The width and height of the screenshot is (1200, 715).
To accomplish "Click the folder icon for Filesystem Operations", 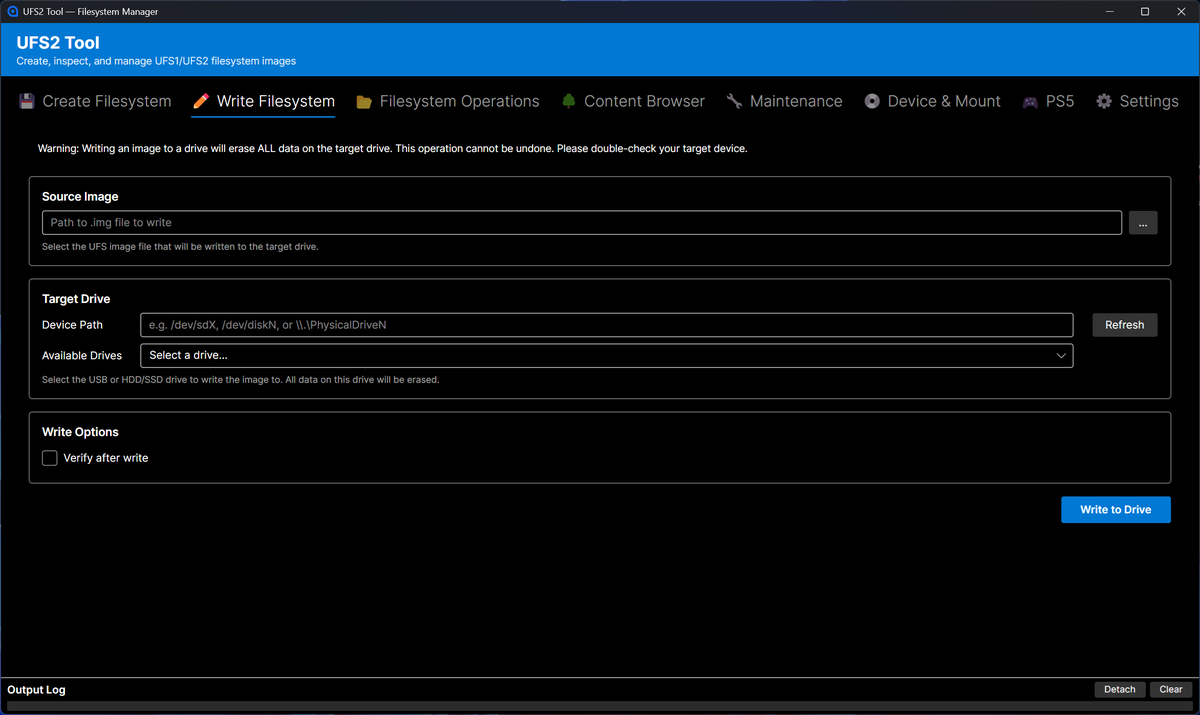I will click(x=364, y=102).
